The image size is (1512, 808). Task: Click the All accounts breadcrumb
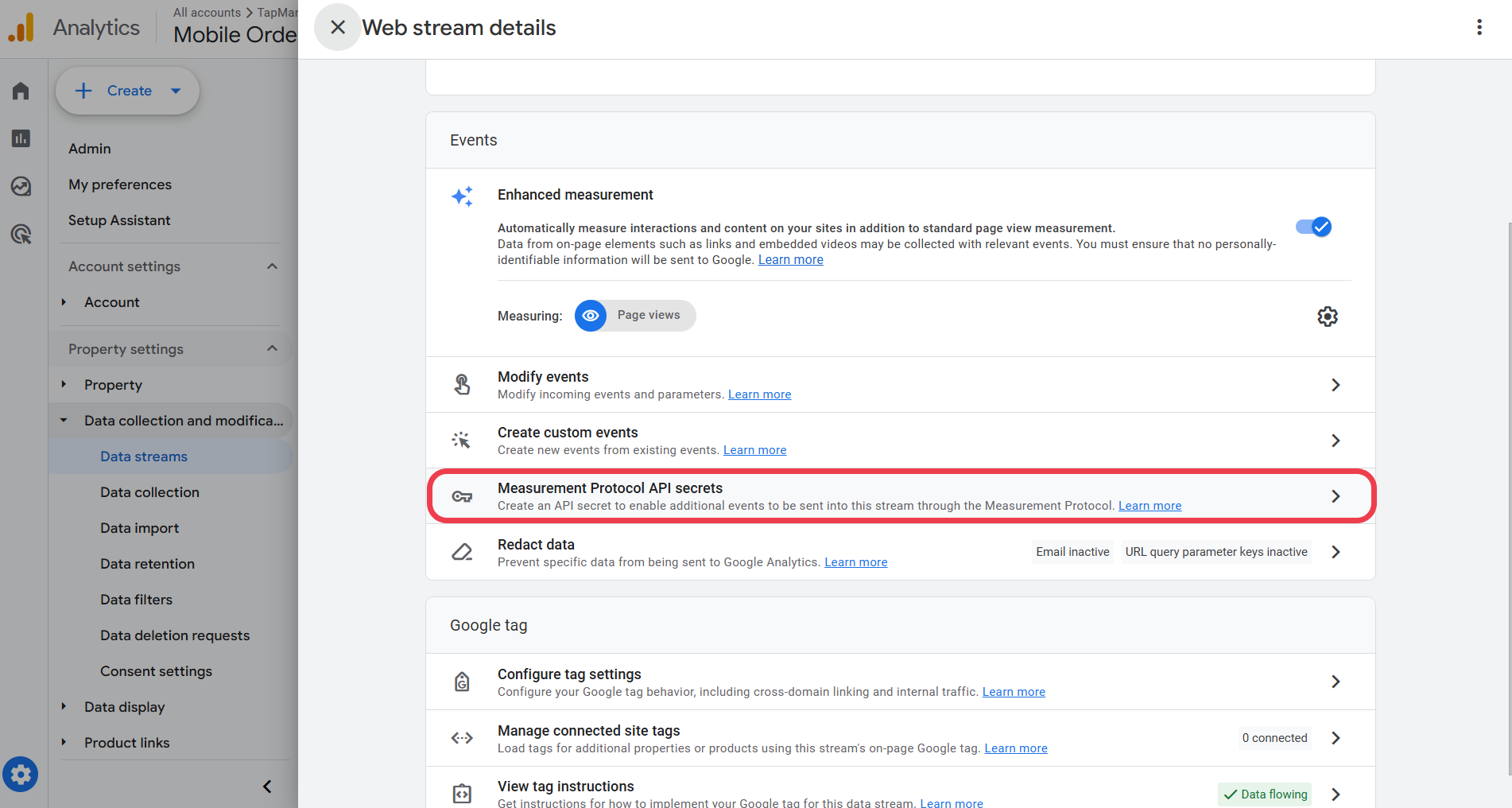tap(207, 13)
